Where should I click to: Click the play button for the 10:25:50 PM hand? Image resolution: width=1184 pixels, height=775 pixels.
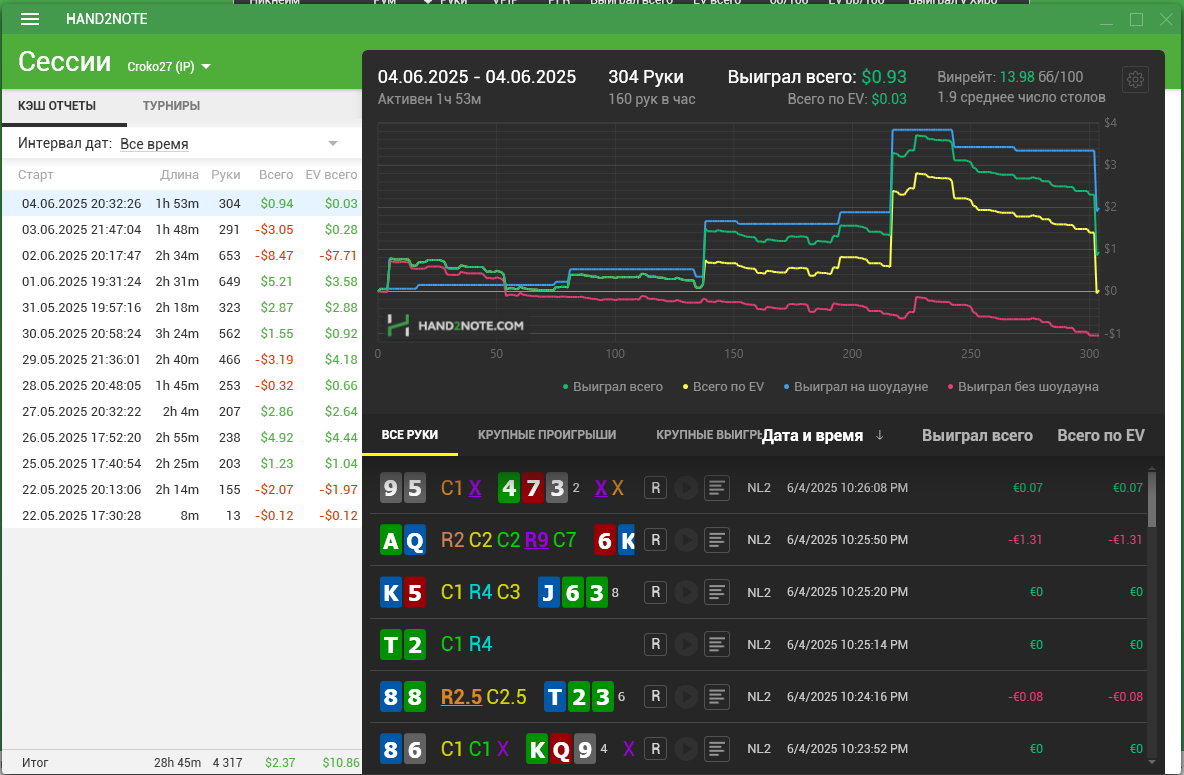tap(686, 540)
